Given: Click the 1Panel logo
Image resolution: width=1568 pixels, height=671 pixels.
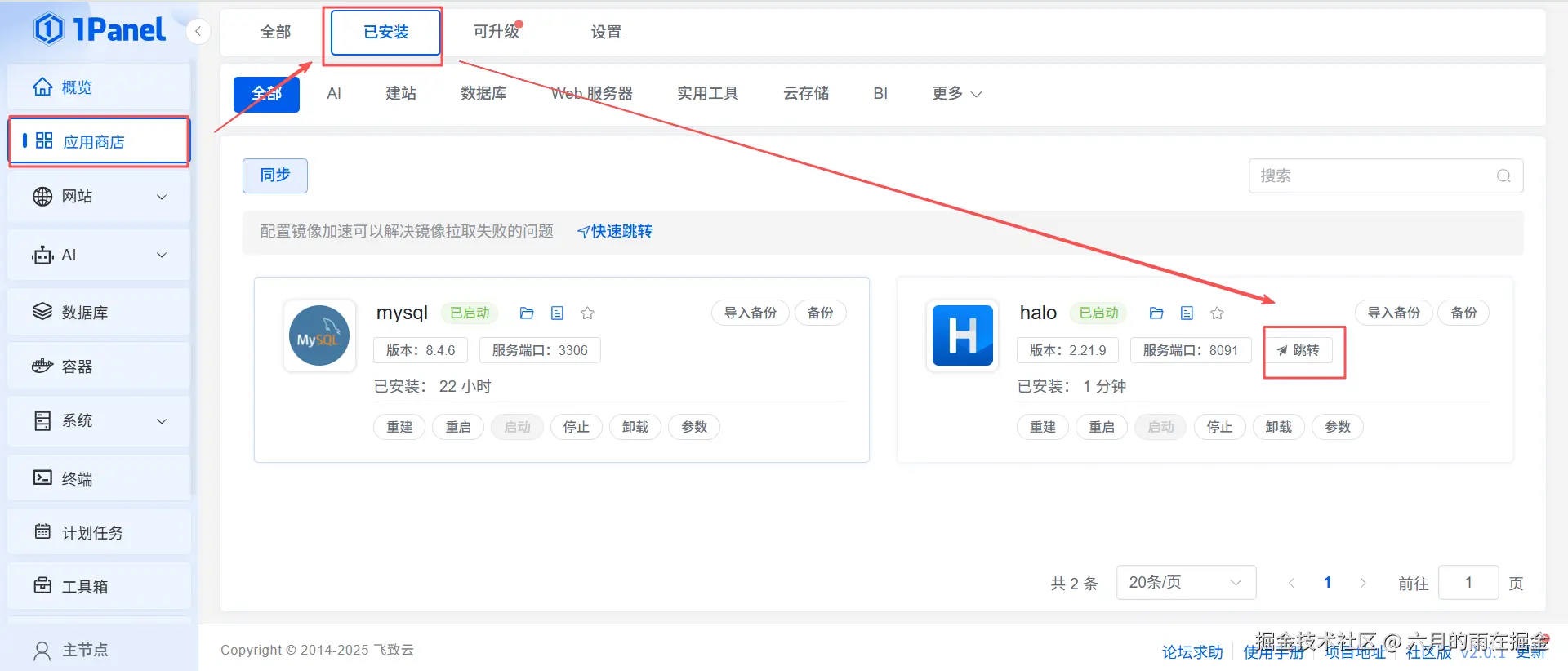Looking at the screenshot, I should click(x=99, y=30).
